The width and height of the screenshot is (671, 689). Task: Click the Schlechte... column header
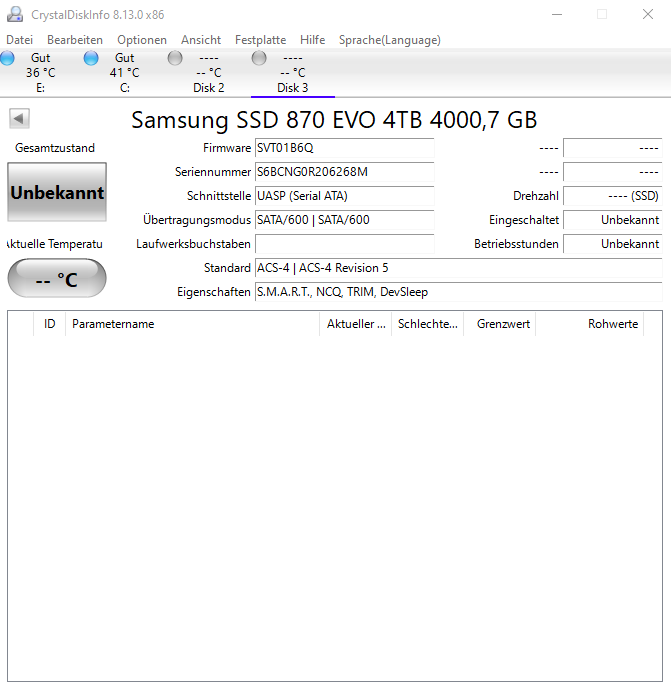pyautogui.click(x=428, y=324)
